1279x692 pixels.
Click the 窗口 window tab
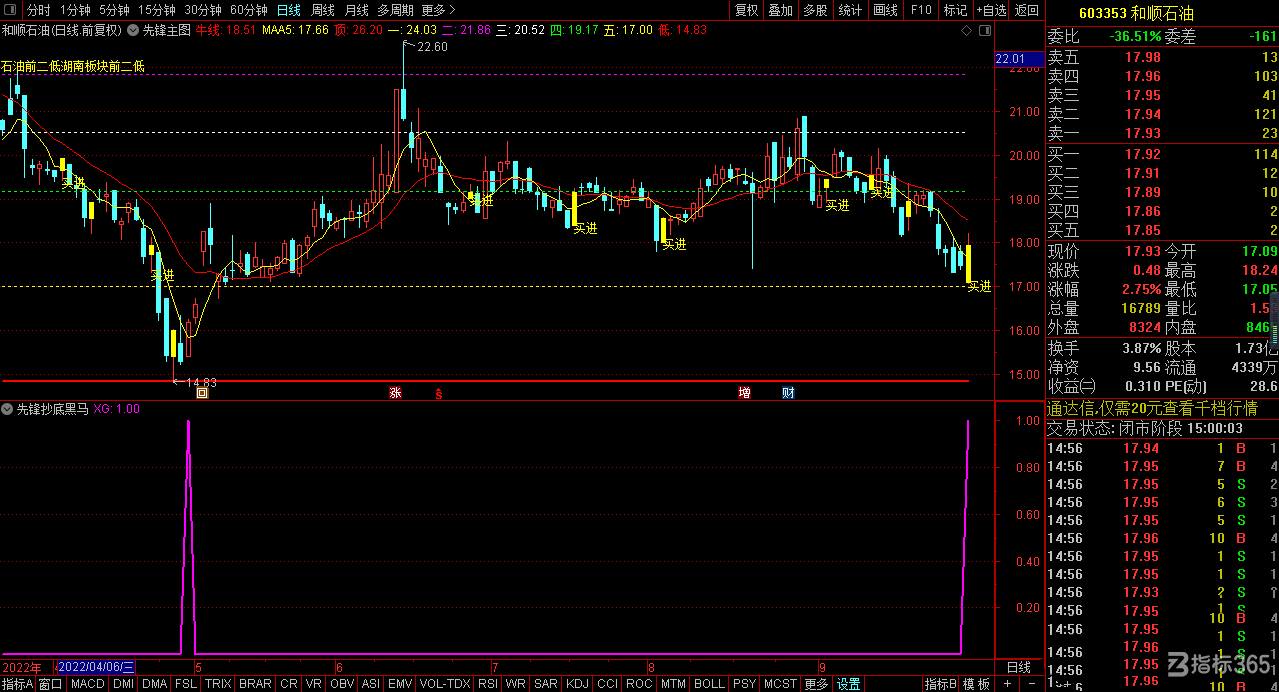coord(51,684)
